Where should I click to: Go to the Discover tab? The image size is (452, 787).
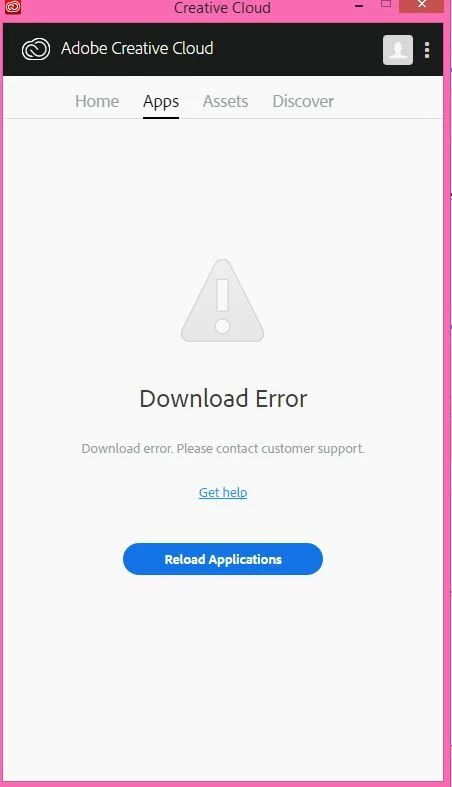(303, 101)
